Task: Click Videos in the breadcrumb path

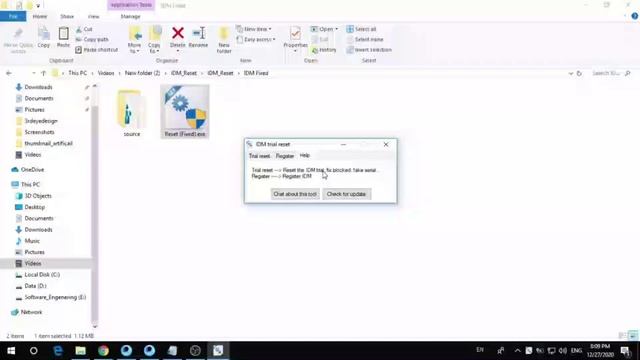Action: (106, 73)
